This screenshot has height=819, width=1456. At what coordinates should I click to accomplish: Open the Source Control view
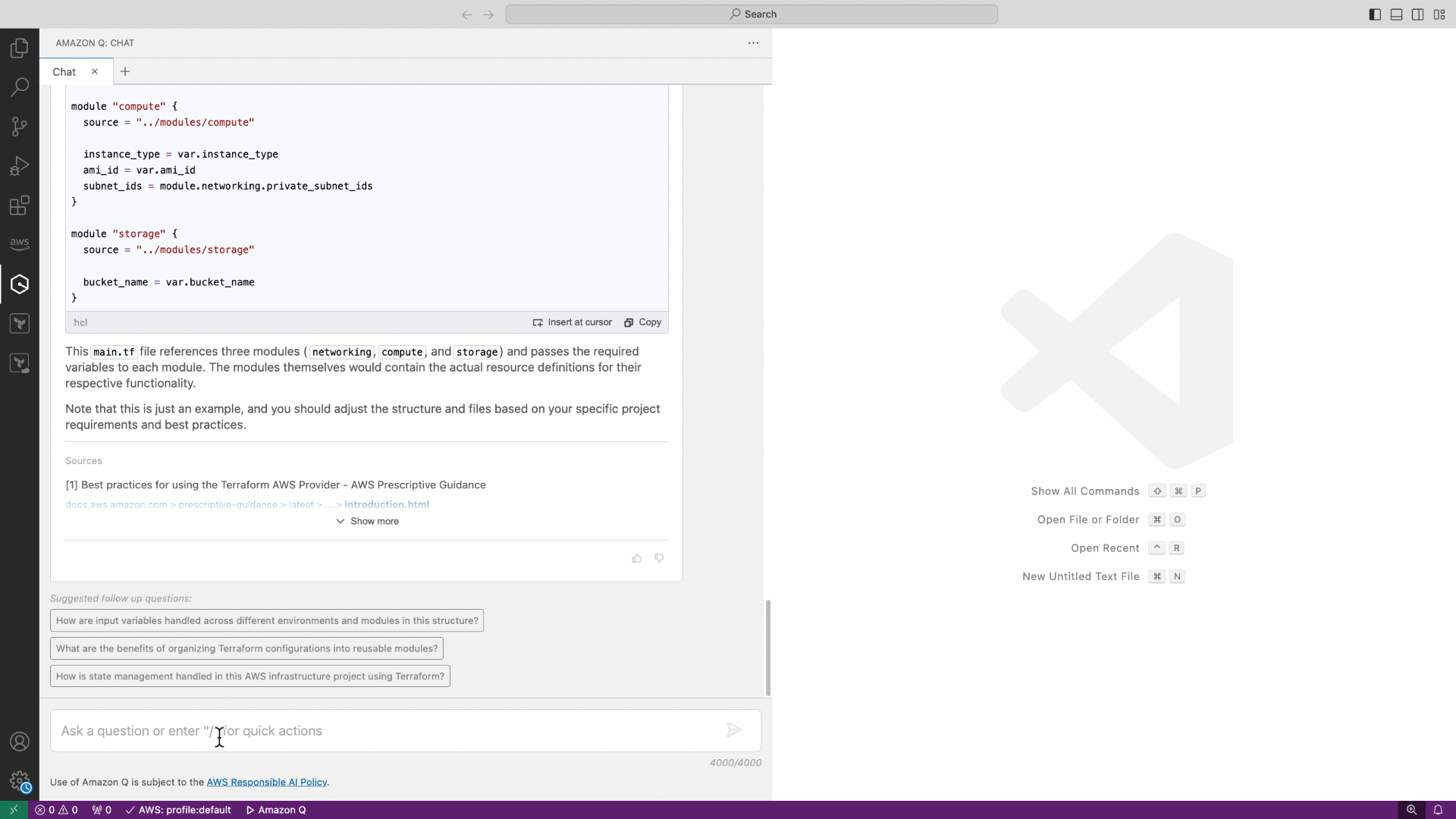pyautogui.click(x=20, y=126)
